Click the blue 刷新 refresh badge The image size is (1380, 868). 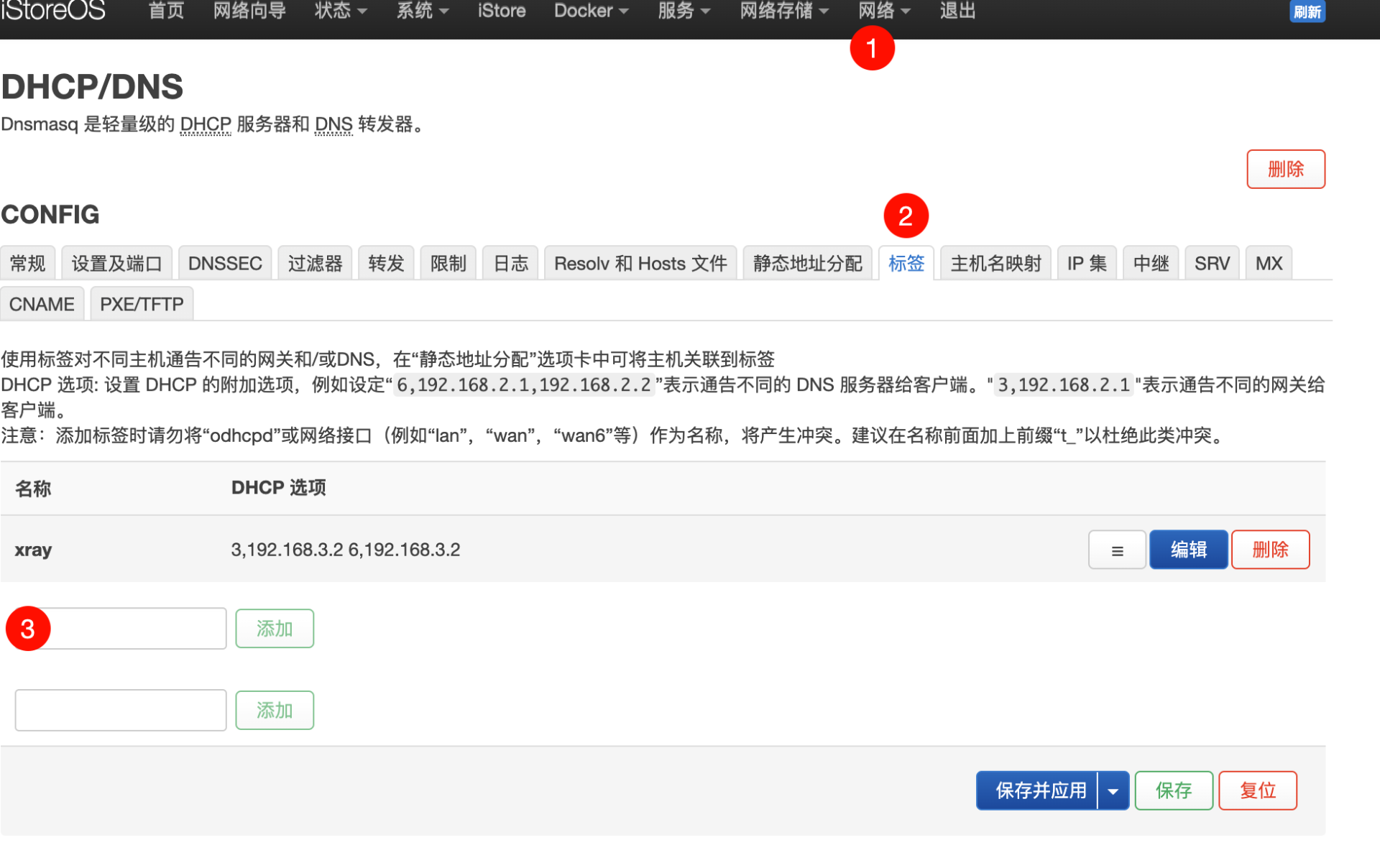pos(1307,11)
